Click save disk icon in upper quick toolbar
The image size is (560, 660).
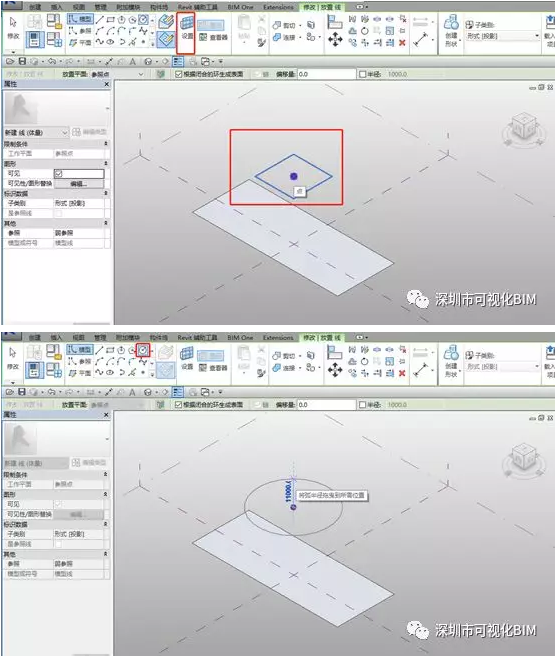coord(22,61)
